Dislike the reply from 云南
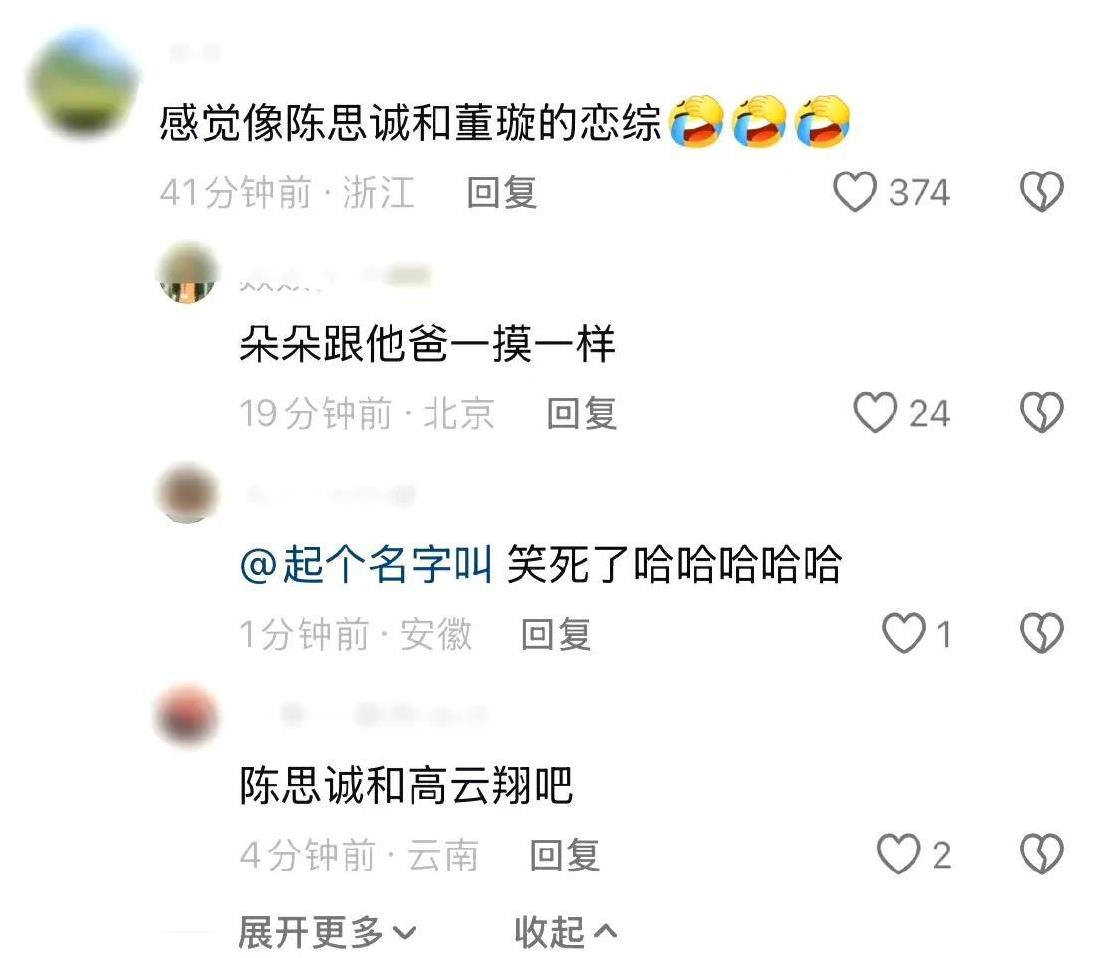This screenshot has height=958, width=1111. (1042, 854)
